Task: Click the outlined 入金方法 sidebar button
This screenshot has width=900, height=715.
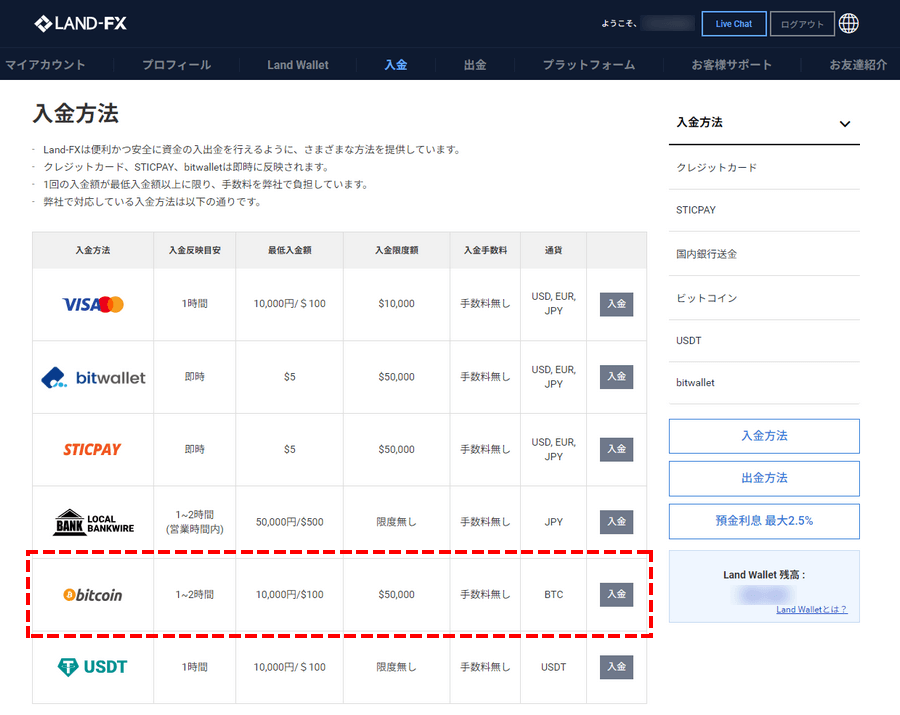Action: [764, 436]
